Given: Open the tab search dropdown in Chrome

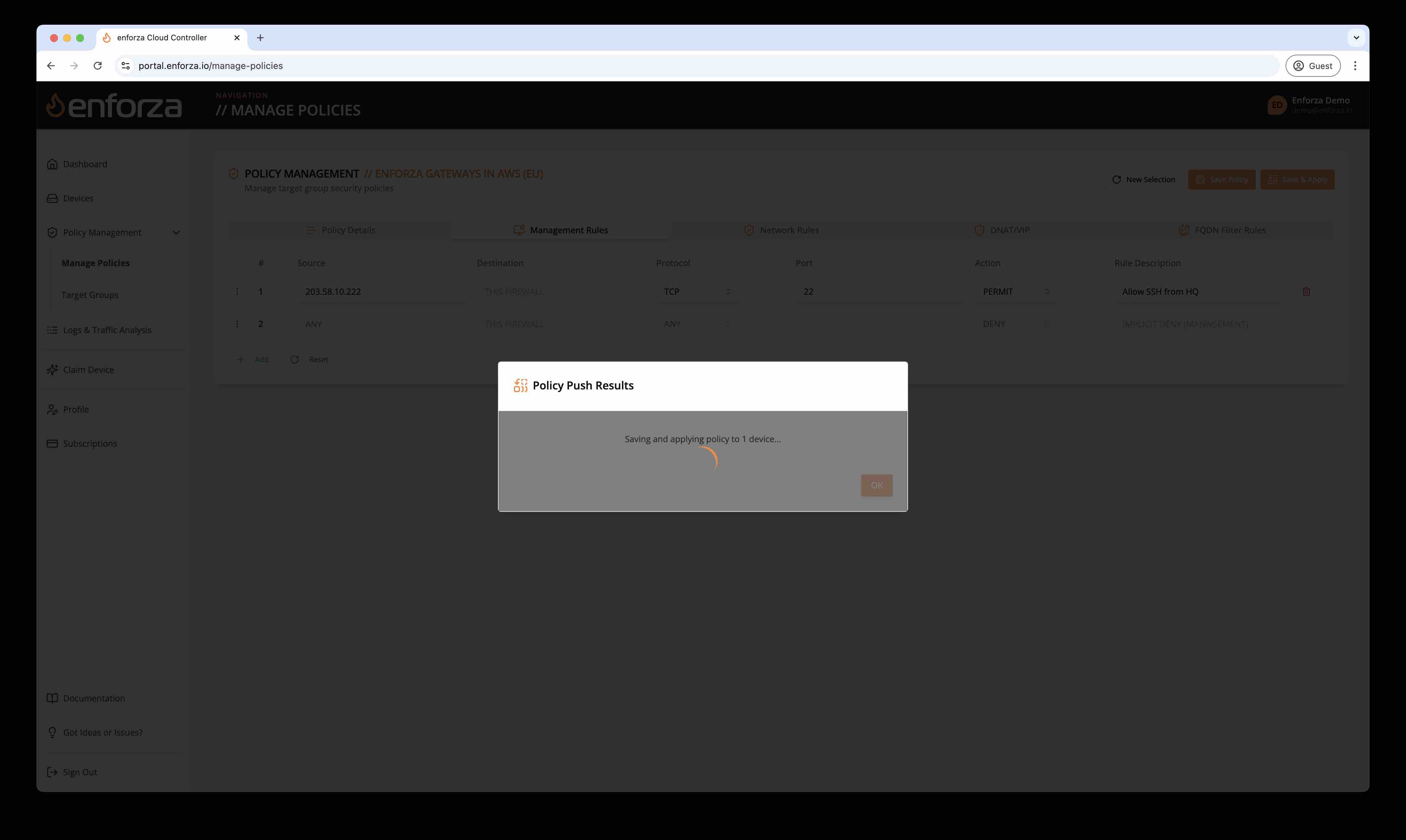Looking at the screenshot, I should coord(1356,38).
